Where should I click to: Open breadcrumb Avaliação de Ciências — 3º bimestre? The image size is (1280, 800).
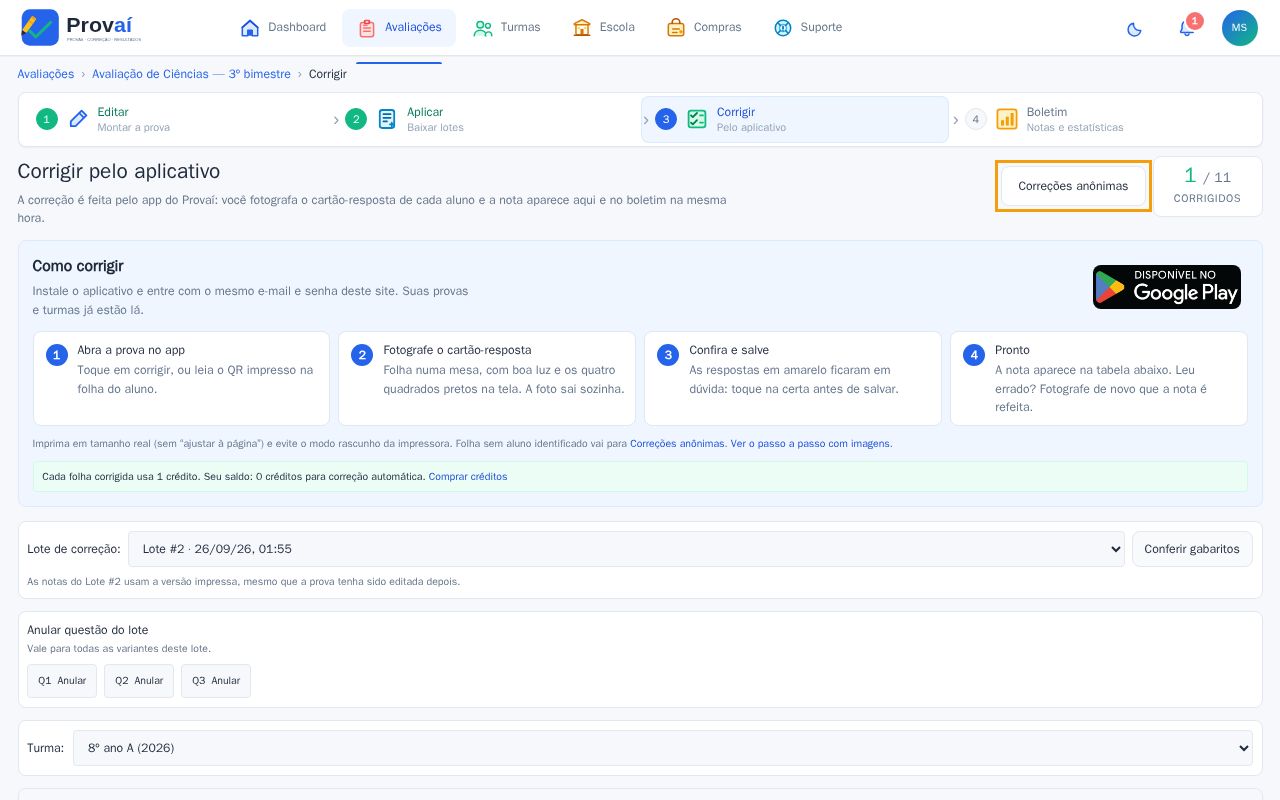click(191, 74)
